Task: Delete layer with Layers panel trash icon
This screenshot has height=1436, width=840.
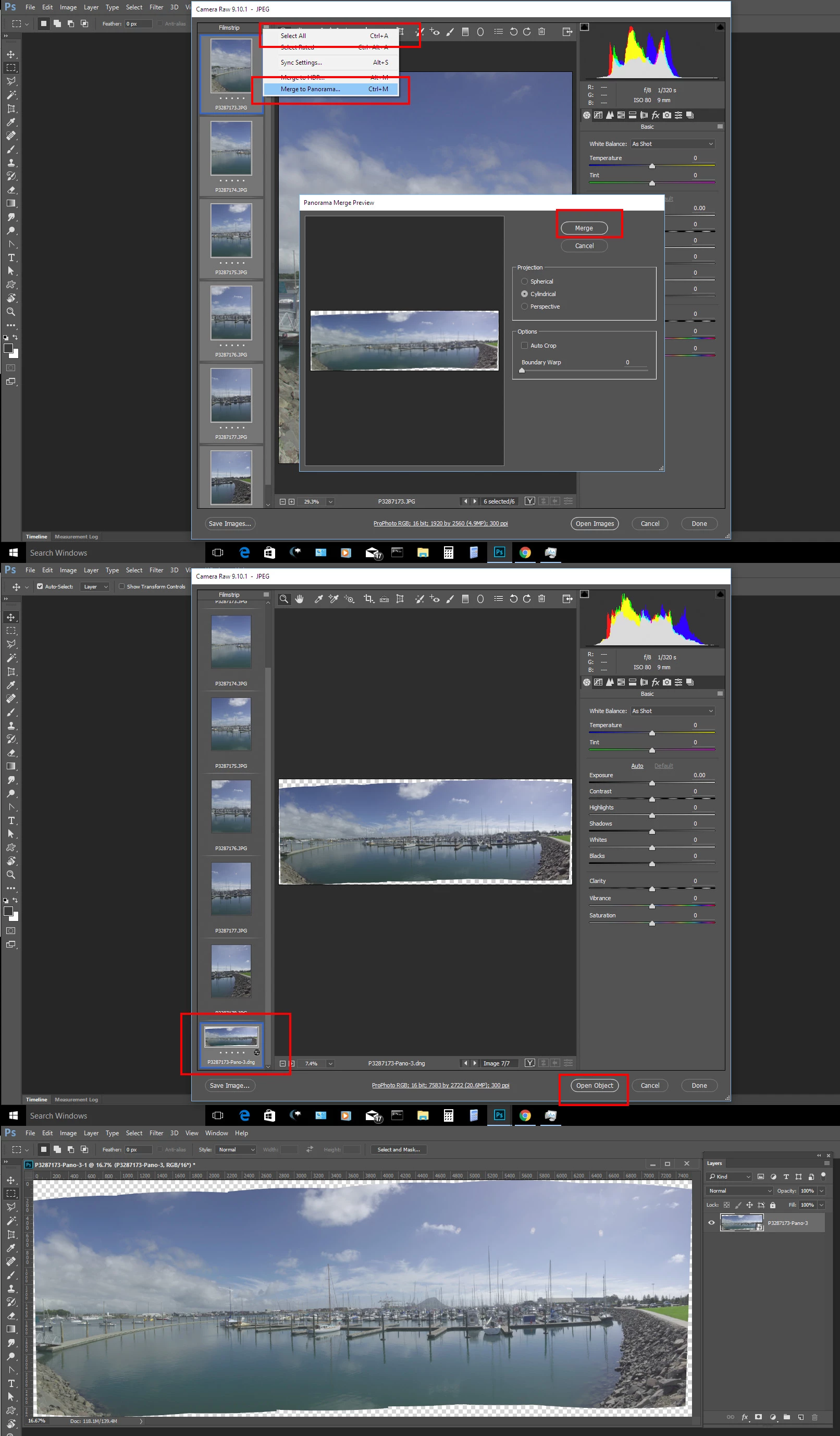Action: tap(814, 1417)
